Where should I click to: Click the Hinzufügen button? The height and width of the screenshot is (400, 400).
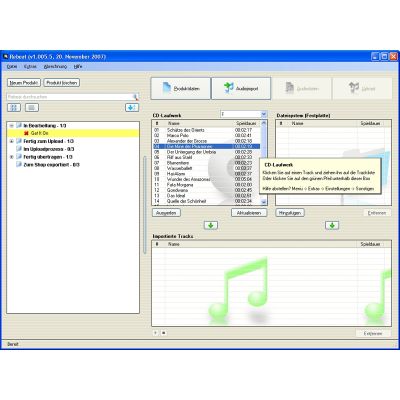click(290, 213)
